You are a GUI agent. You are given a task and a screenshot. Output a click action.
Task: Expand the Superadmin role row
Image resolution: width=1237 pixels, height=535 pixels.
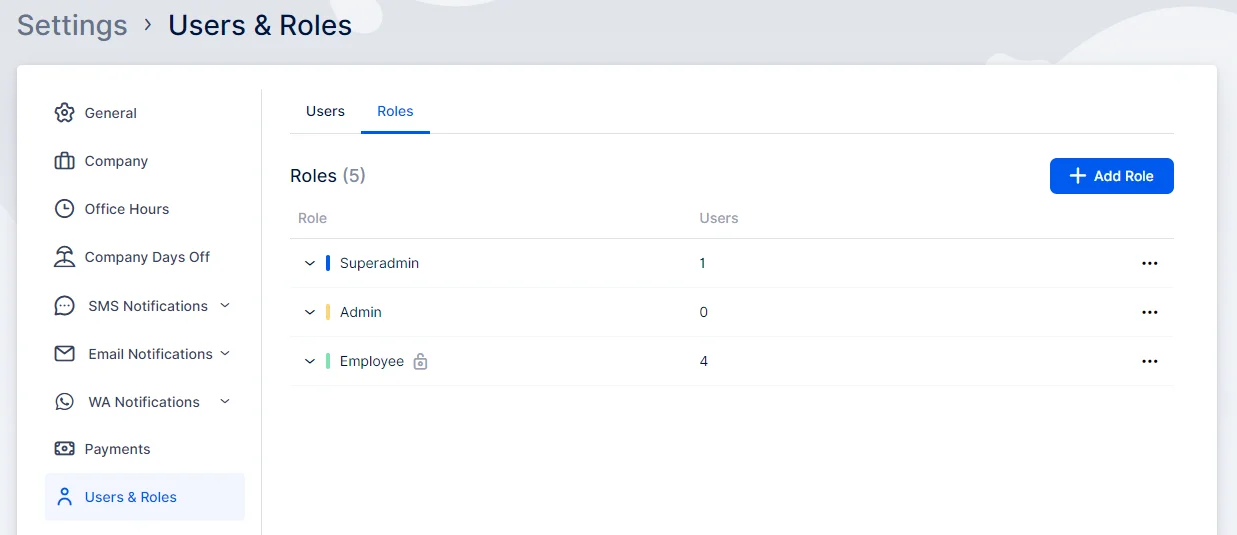[x=310, y=263]
